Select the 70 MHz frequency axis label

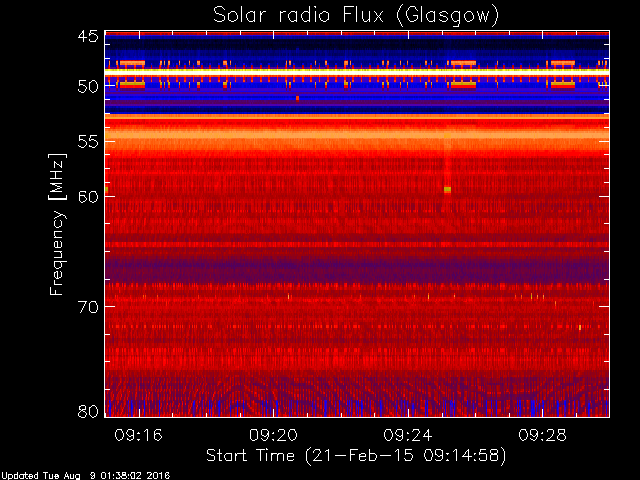[88, 307]
